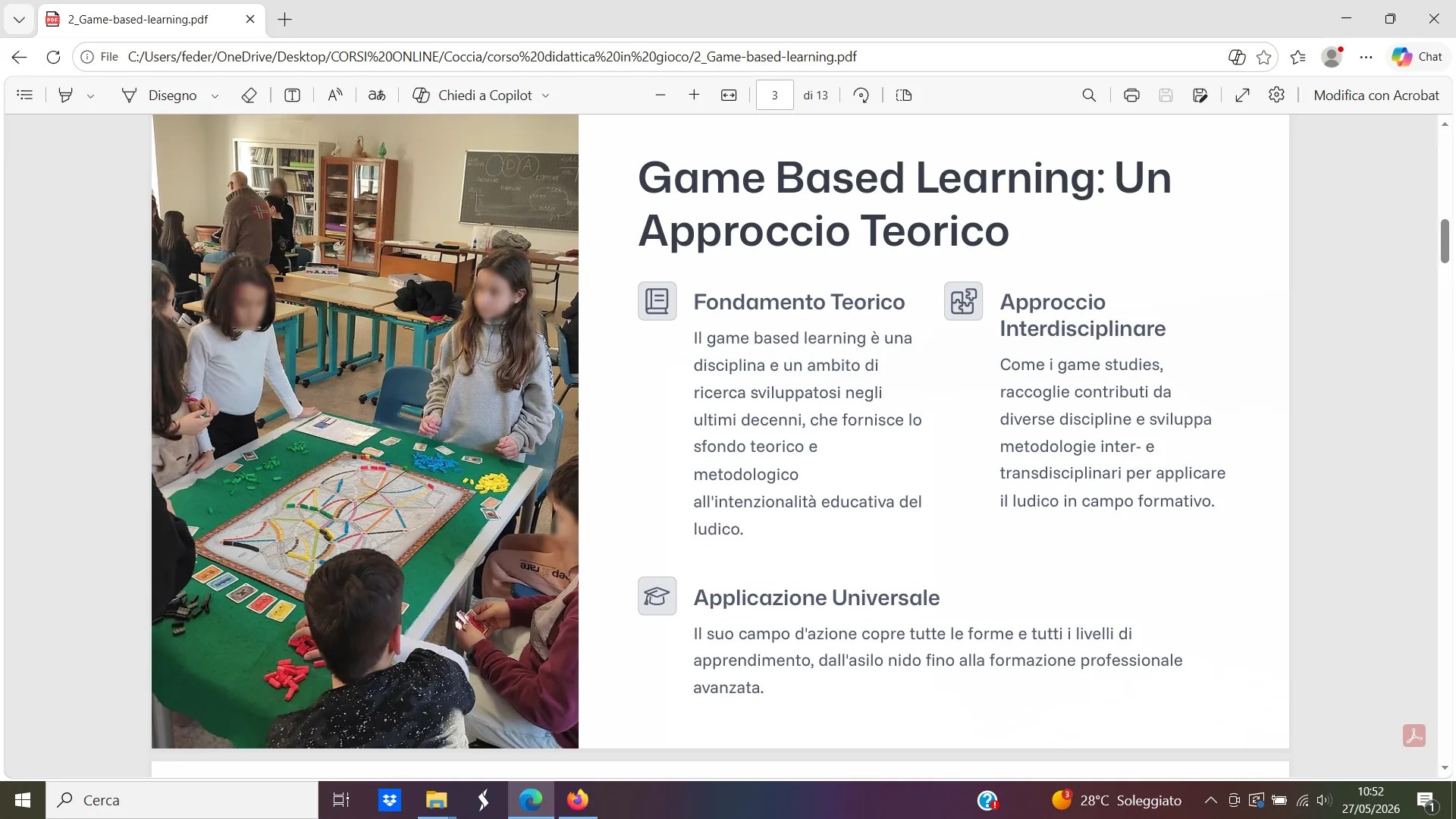The width and height of the screenshot is (1456, 819).
Task: Add this page to favorites
Action: pos(1263,57)
